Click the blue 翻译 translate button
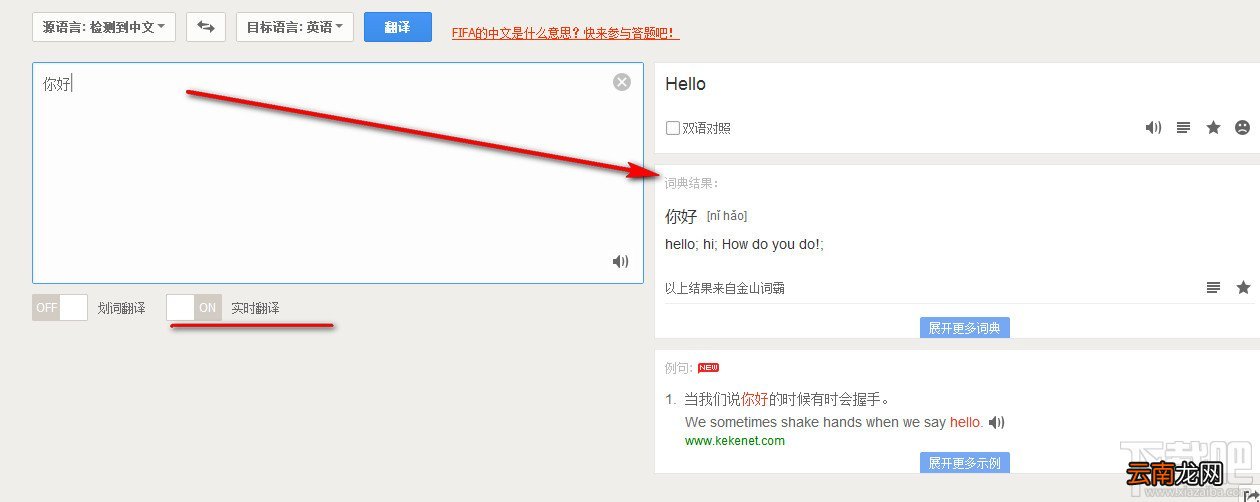This screenshot has width=1260, height=502. (x=398, y=27)
